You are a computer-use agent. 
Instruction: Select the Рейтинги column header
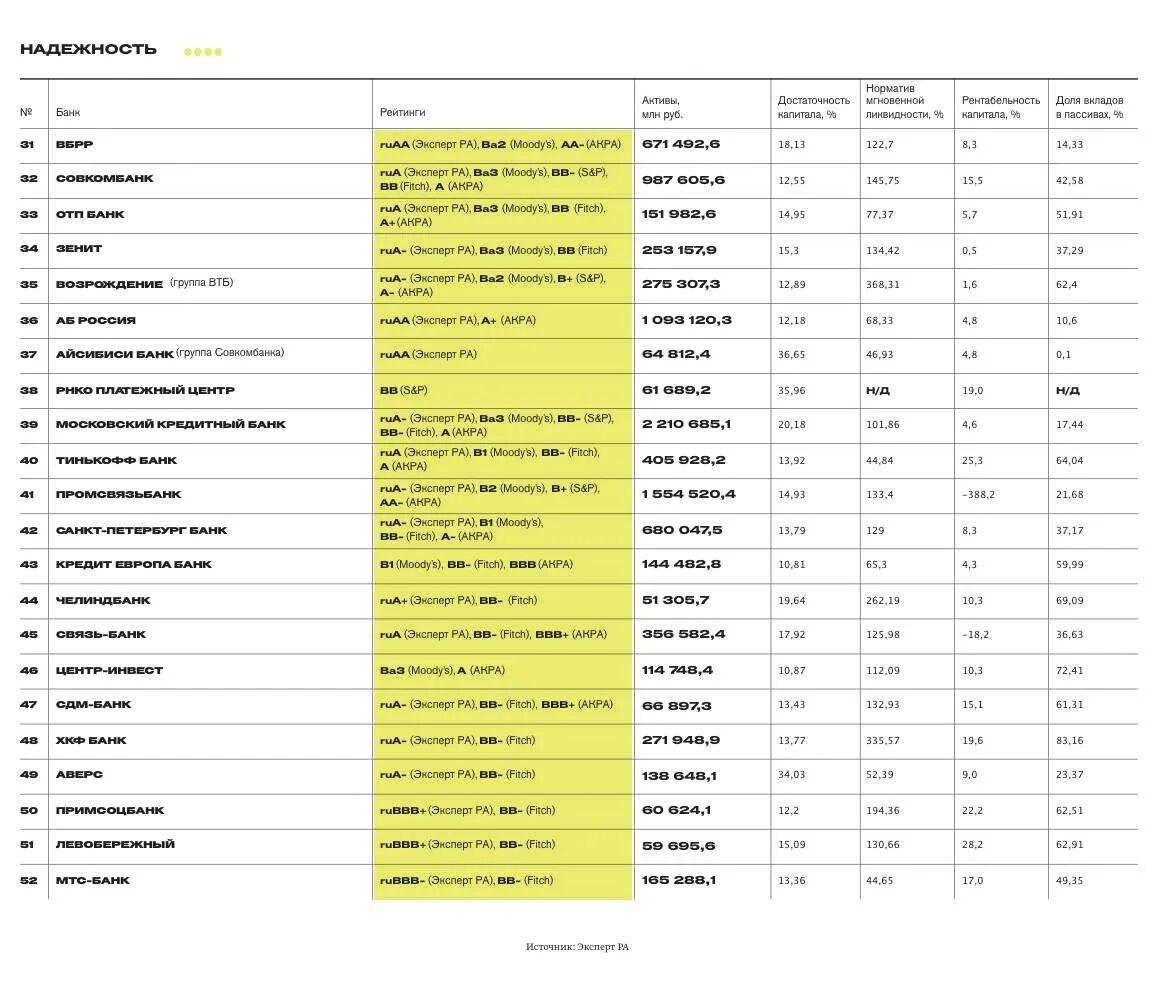click(x=402, y=112)
